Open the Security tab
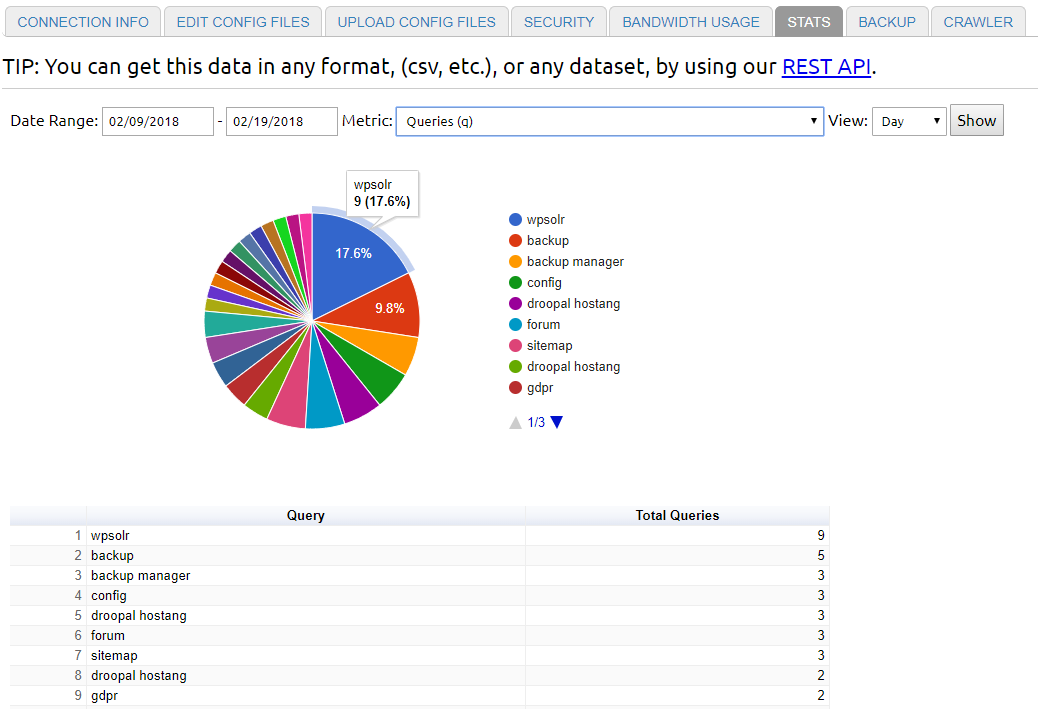Screen dimensions: 1038x709 point(558,21)
